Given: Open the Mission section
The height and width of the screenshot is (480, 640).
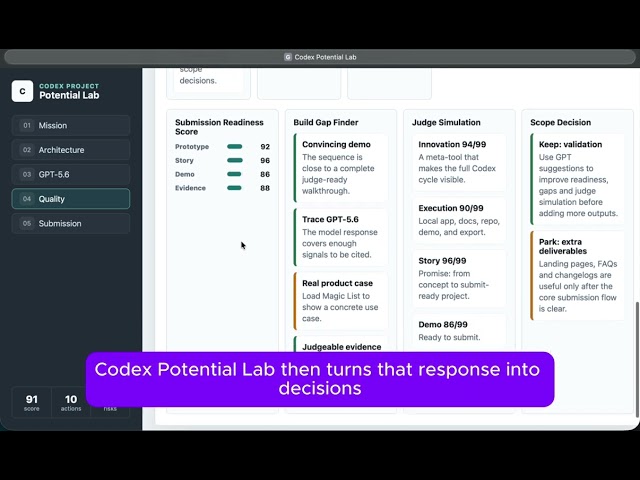Looking at the screenshot, I should pyautogui.click(x=71, y=125).
